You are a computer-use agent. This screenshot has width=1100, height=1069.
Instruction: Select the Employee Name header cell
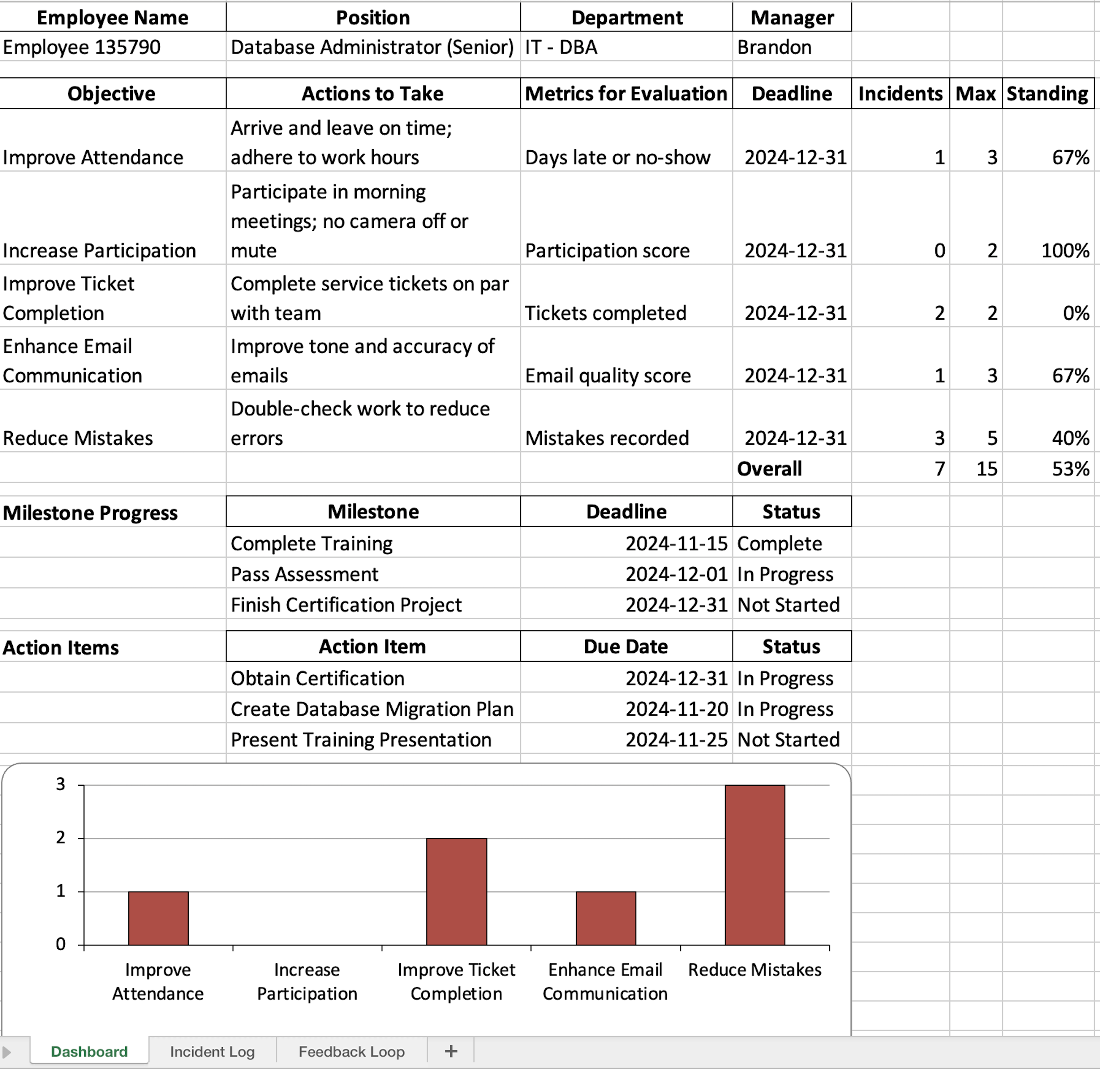(x=113, y=18)
